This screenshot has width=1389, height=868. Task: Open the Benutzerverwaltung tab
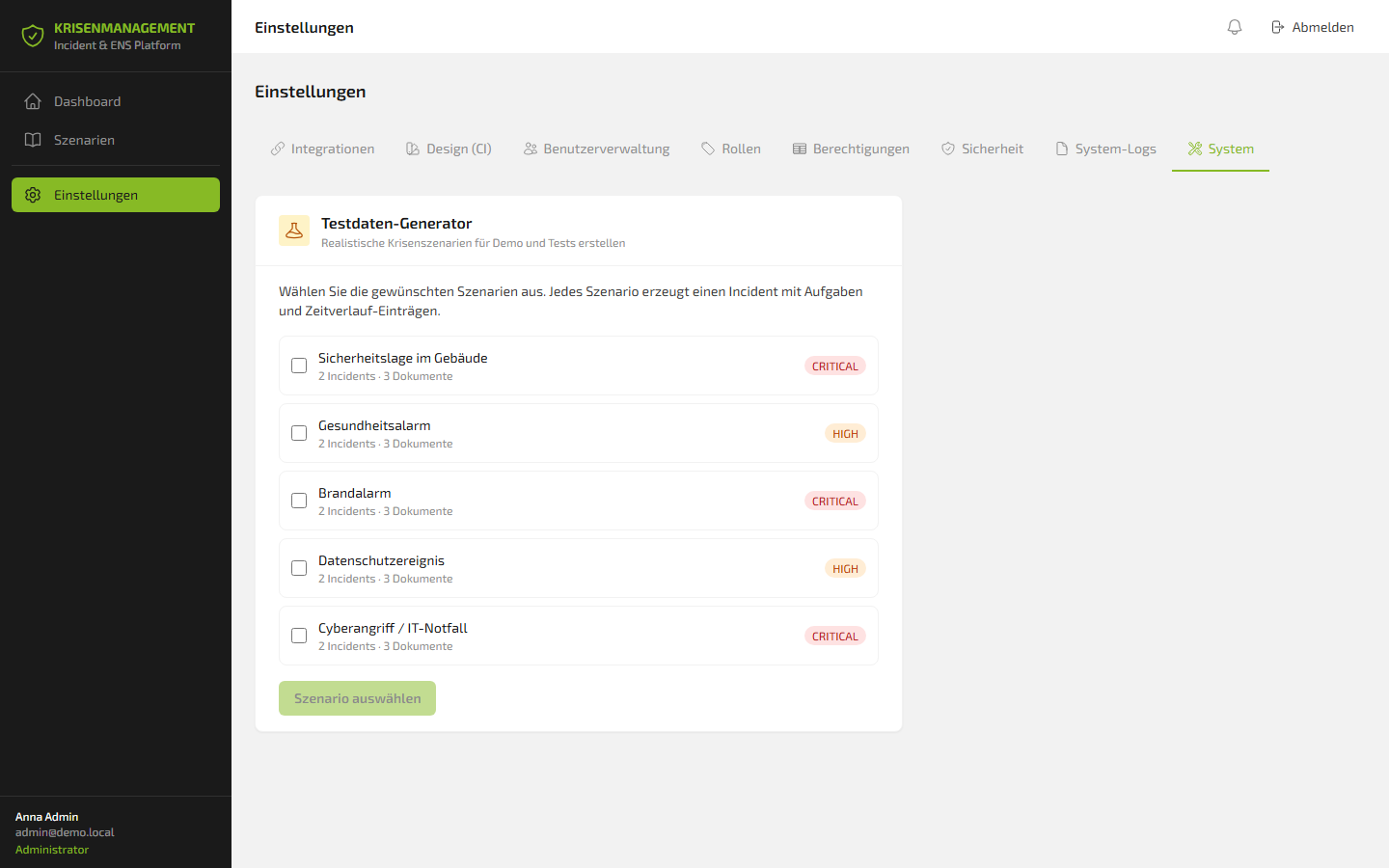(596, 149)
